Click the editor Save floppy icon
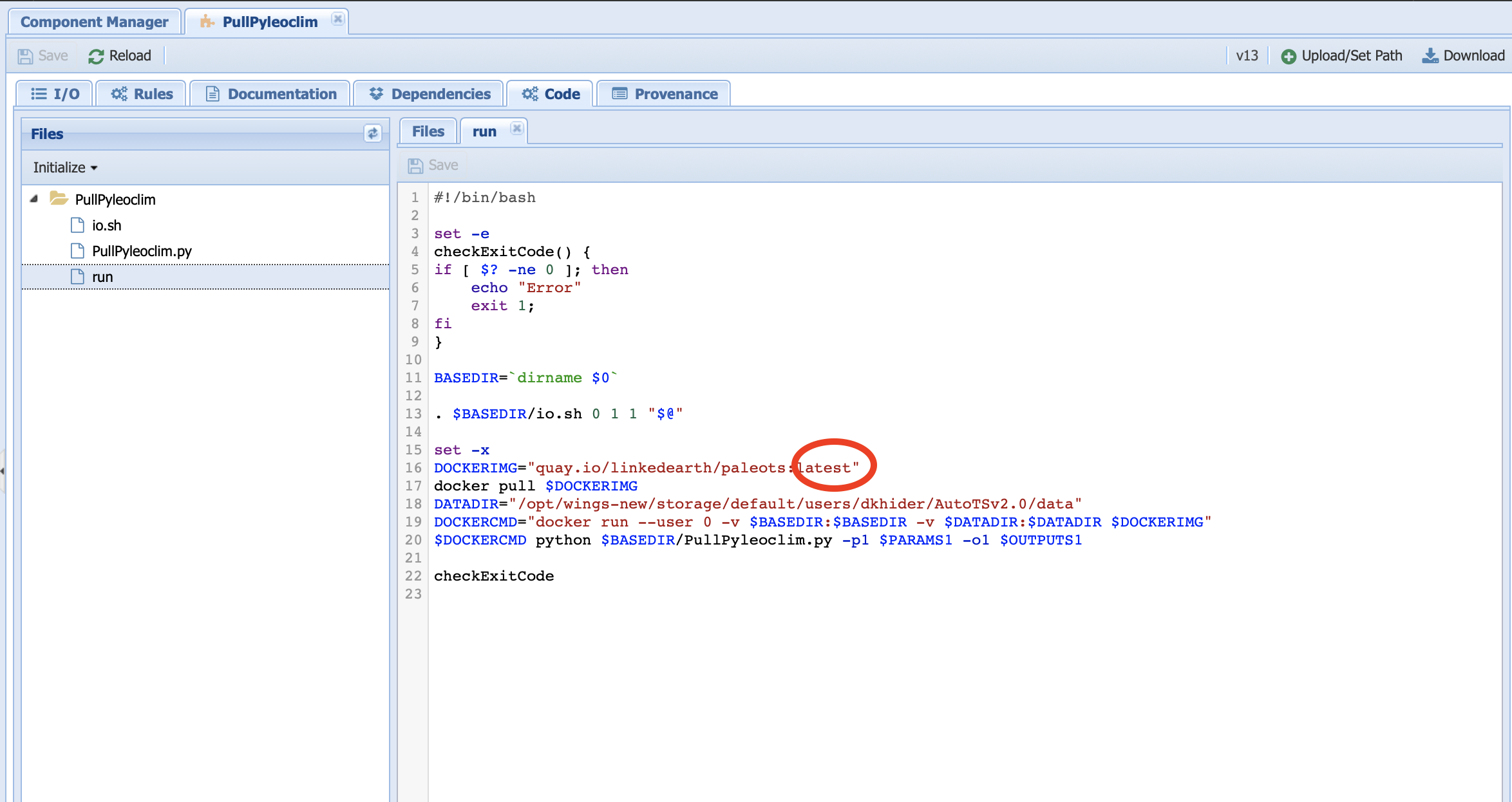Viewport: 1512px width, 802px height. (x=415, y=166)
